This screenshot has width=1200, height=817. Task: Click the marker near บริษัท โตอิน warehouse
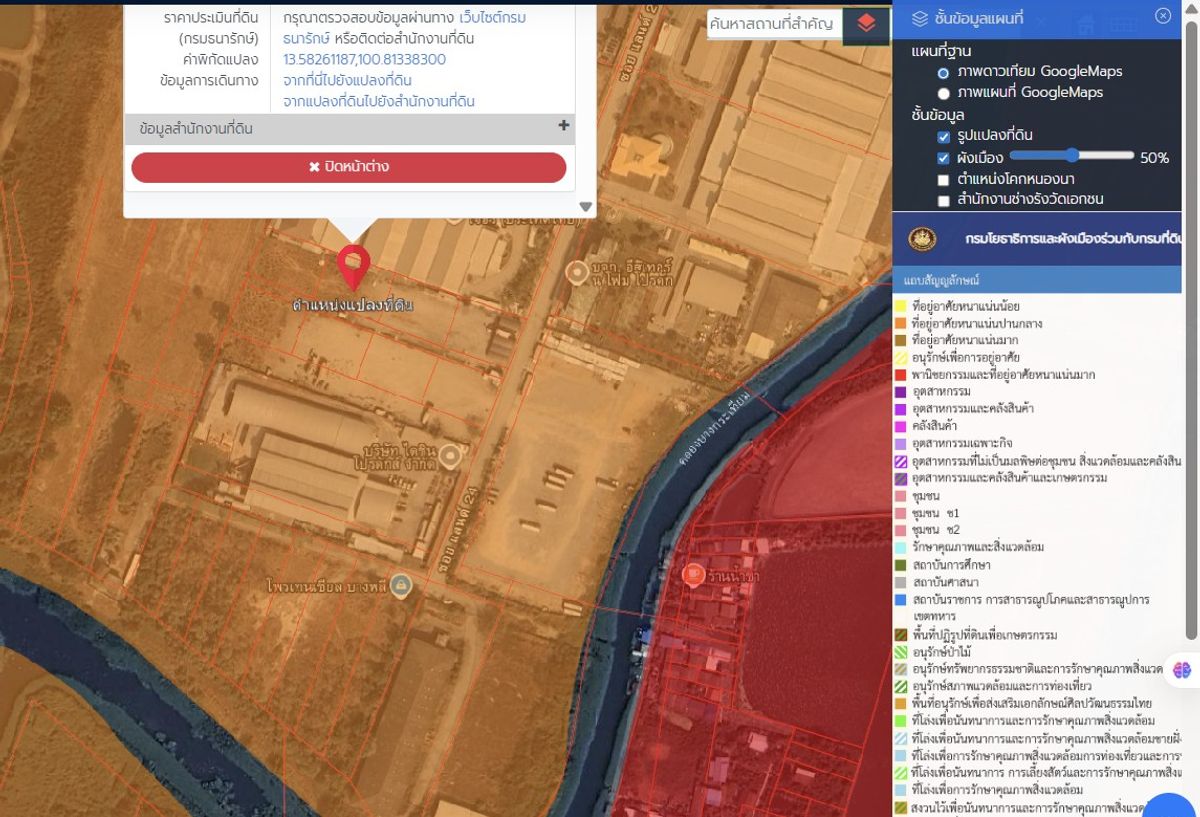[450, 456]
